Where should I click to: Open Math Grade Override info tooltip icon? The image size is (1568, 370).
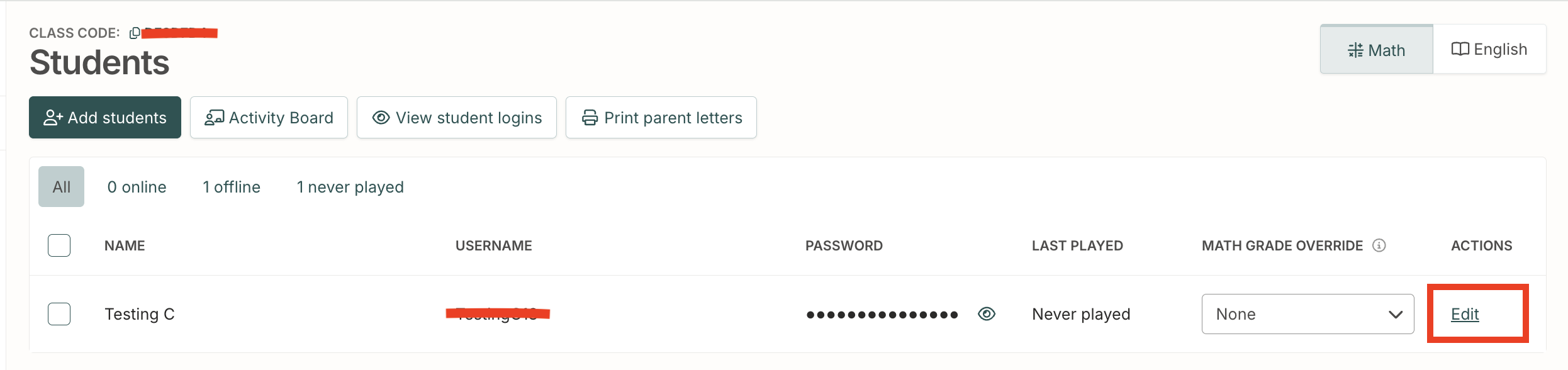(x=1379, y=245)
